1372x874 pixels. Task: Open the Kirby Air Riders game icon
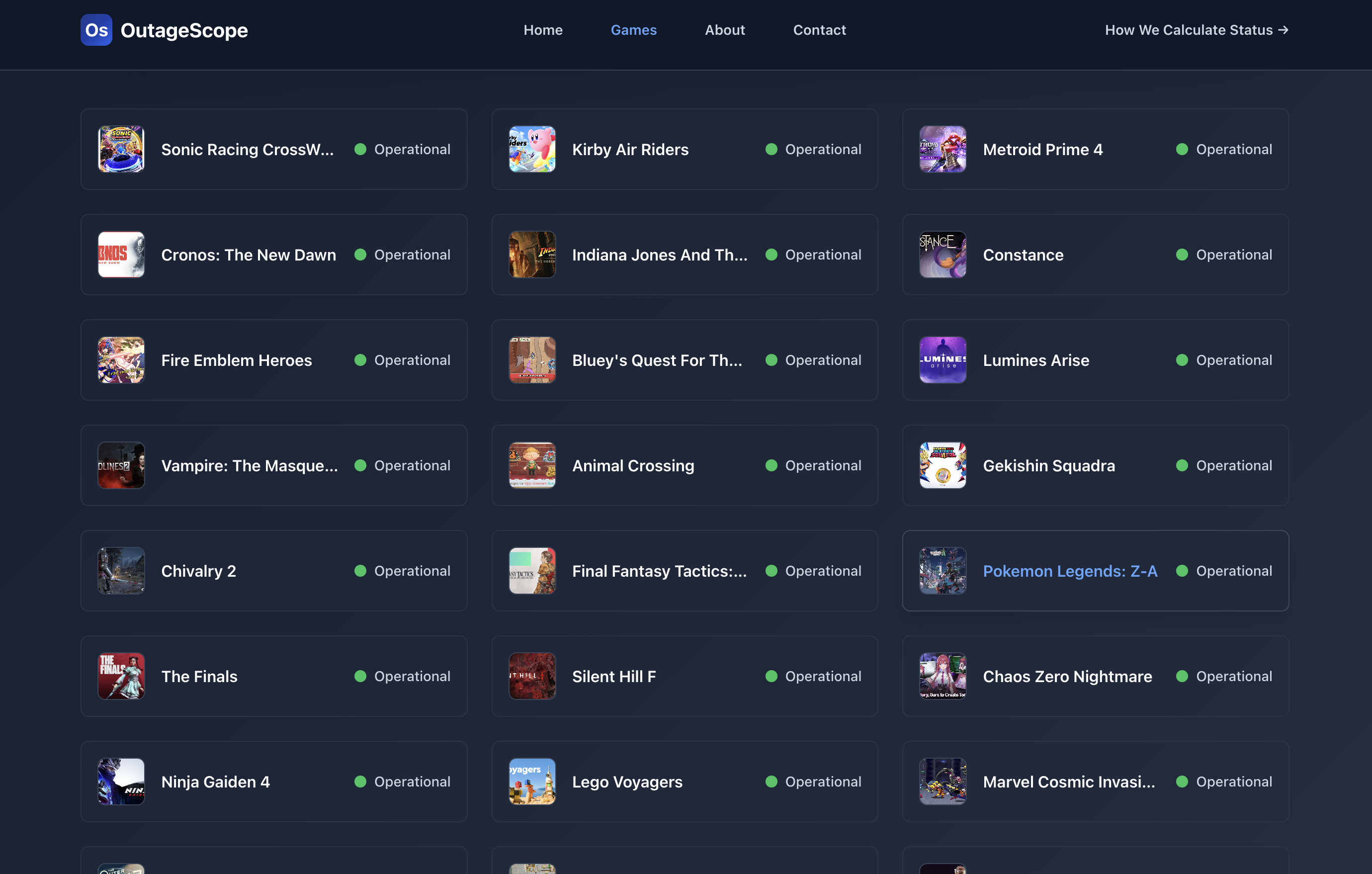tap(531, 149)
